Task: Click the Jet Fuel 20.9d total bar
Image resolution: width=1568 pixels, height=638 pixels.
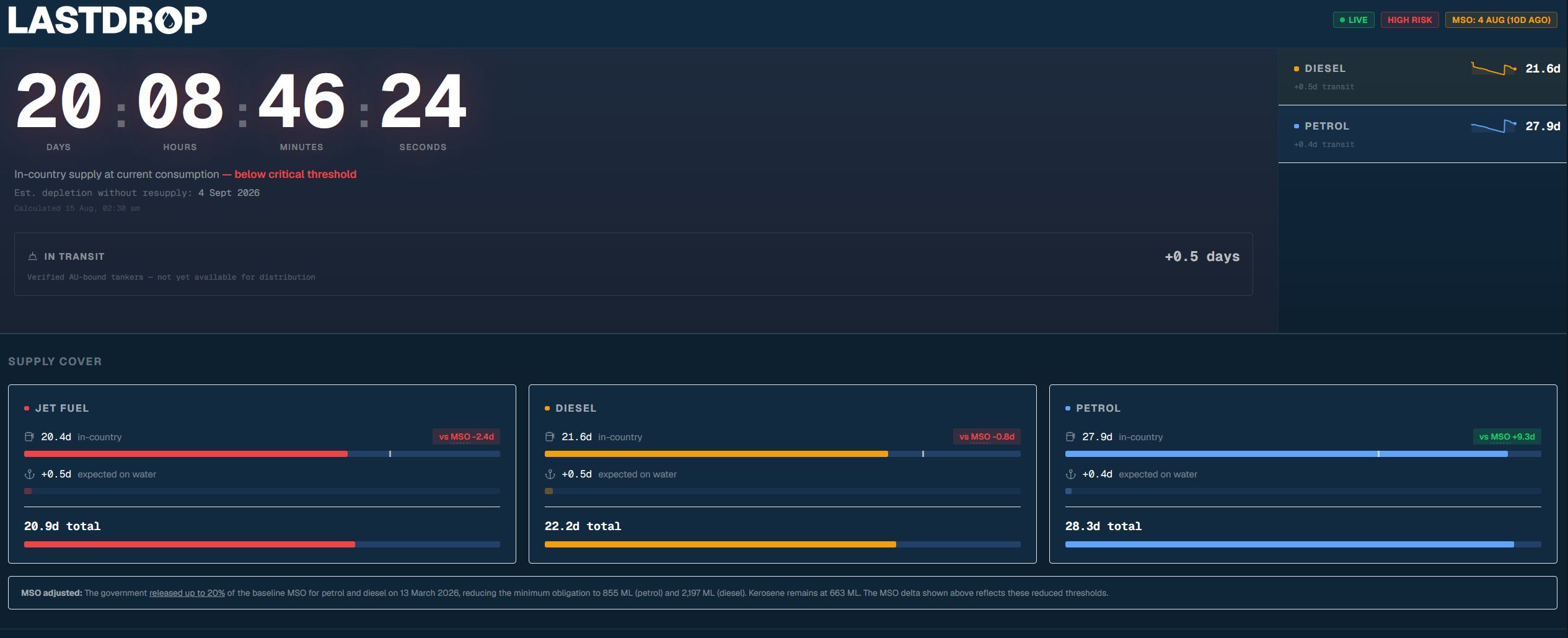Action: point(262,545)
